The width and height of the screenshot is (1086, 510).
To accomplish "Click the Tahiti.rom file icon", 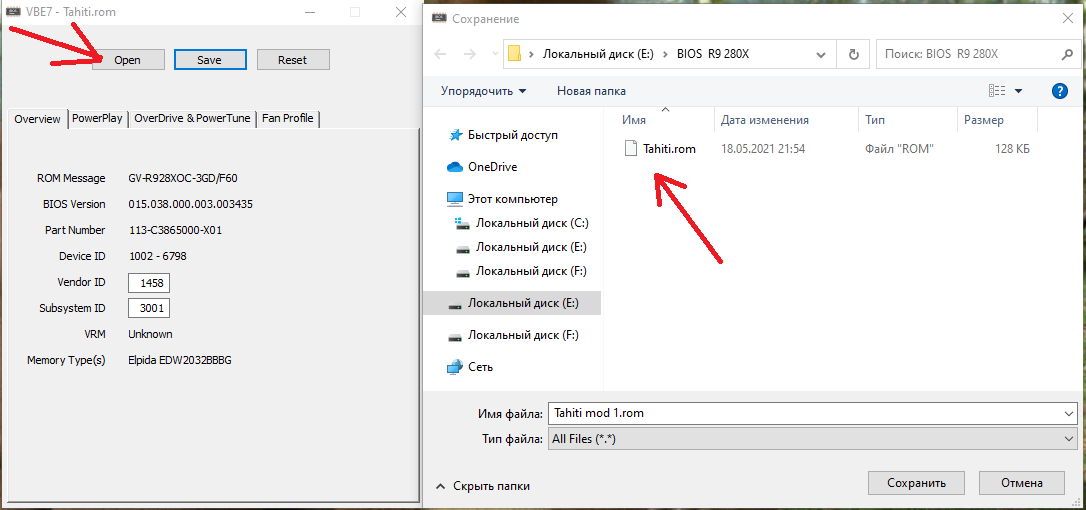I will [631, 149].
